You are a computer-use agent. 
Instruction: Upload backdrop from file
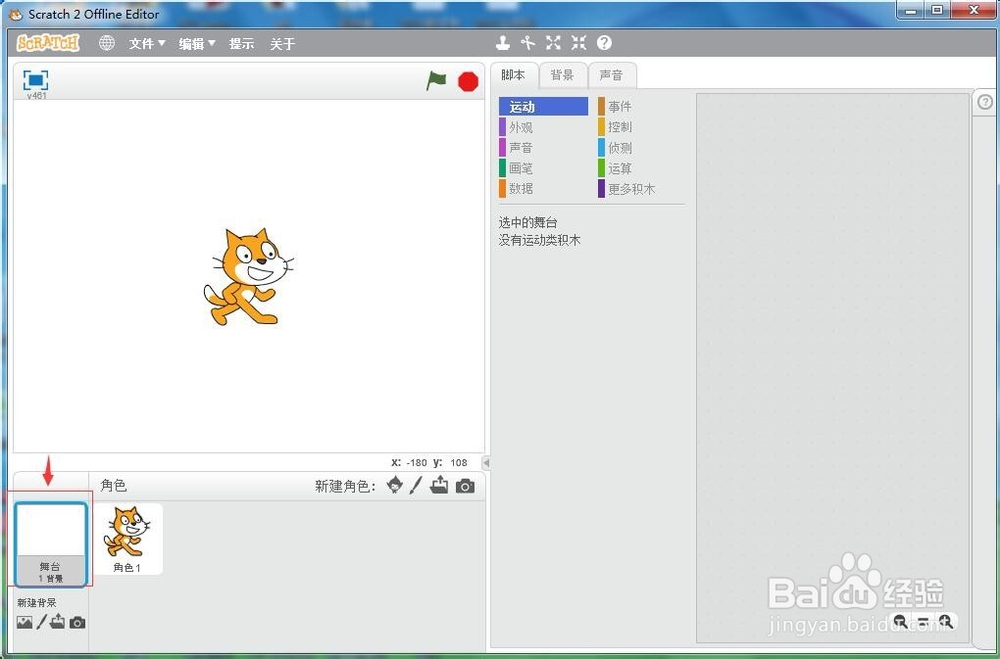[x=57, y=621]
